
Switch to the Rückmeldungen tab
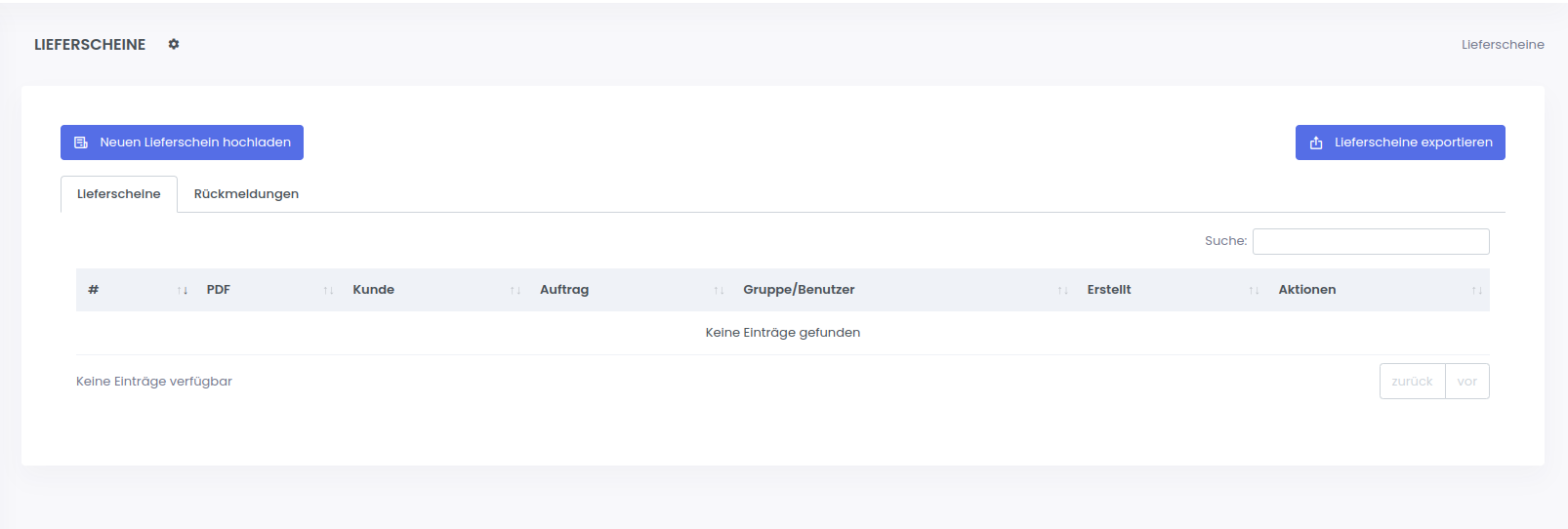point(246,194)
